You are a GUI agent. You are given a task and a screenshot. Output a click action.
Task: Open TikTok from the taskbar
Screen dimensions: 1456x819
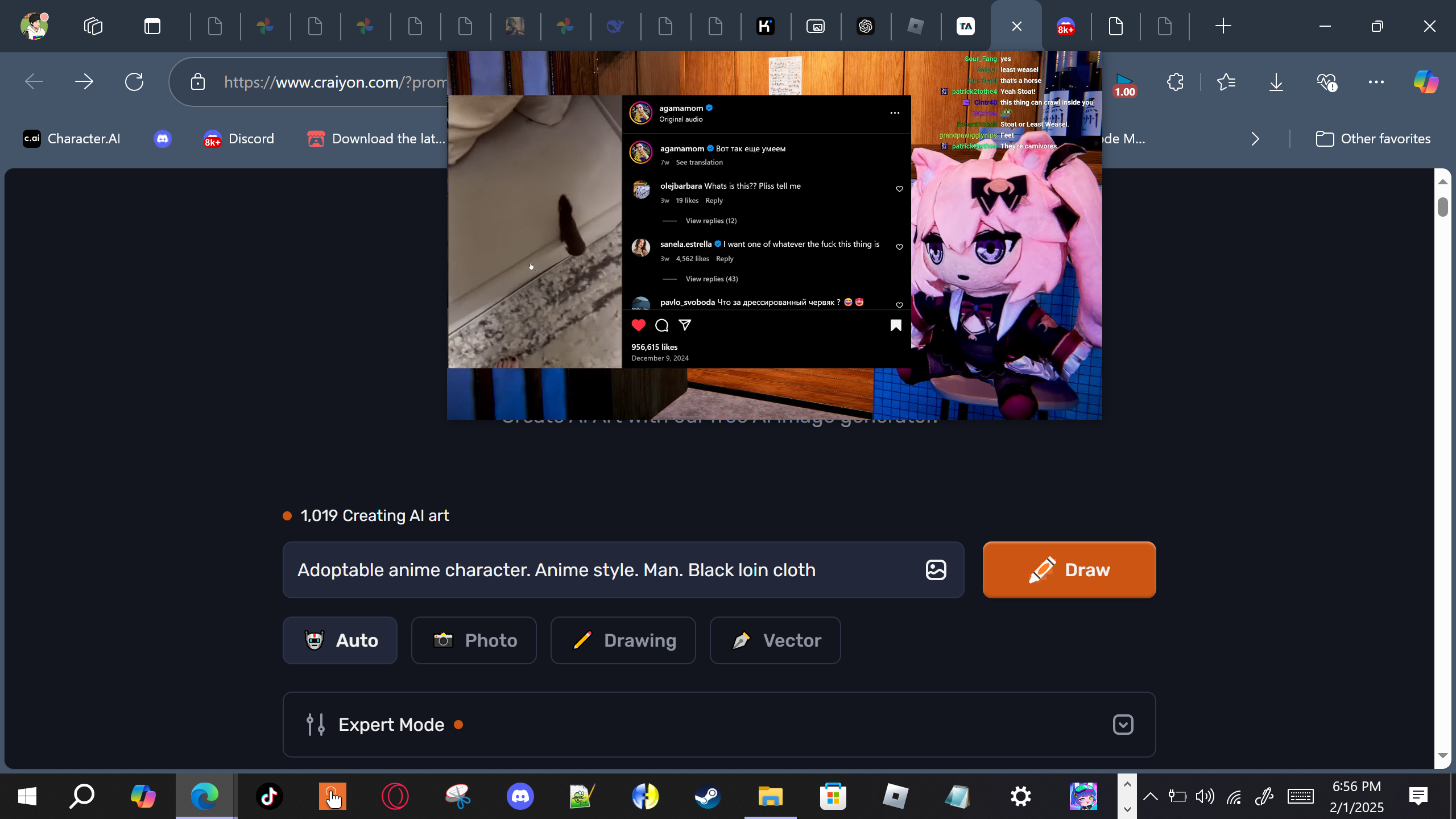[269, 796]
